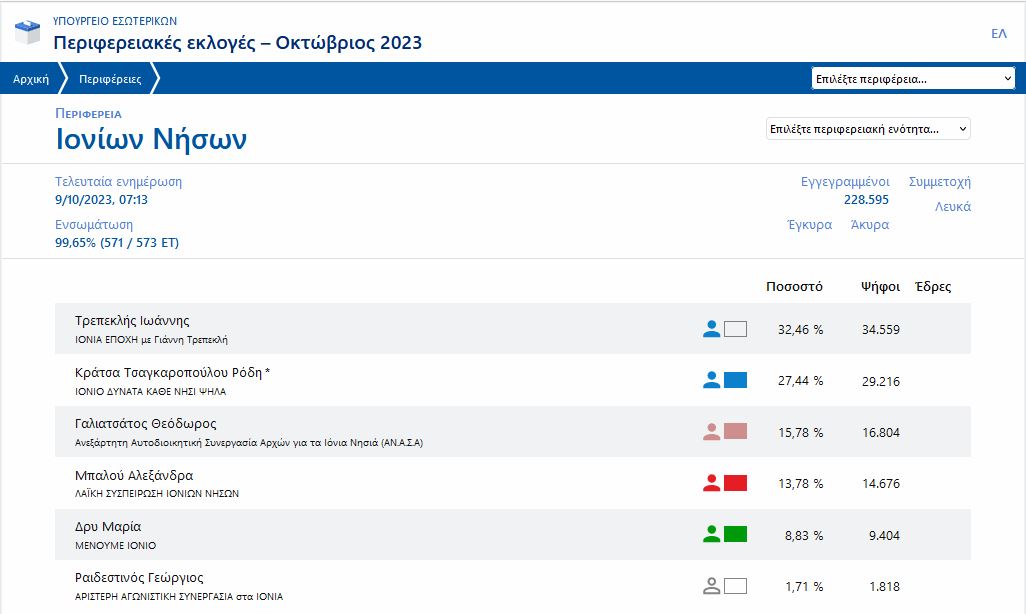This screenshot has width=1026, height=614.
Task: Click the blue color box for ΙΟΝΙΟ ΔΥΝΑΤΑ
Action: (735, 380)
